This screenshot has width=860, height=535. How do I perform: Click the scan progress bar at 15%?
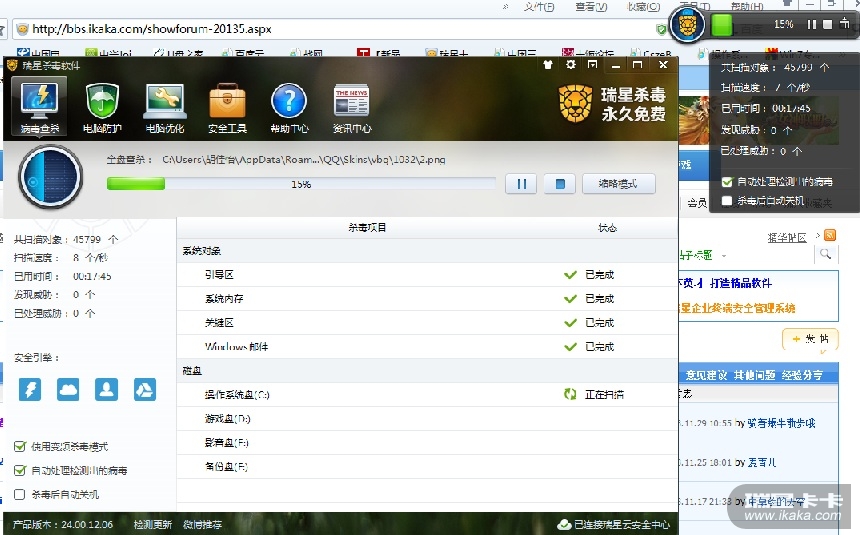[x=301, y=184]
